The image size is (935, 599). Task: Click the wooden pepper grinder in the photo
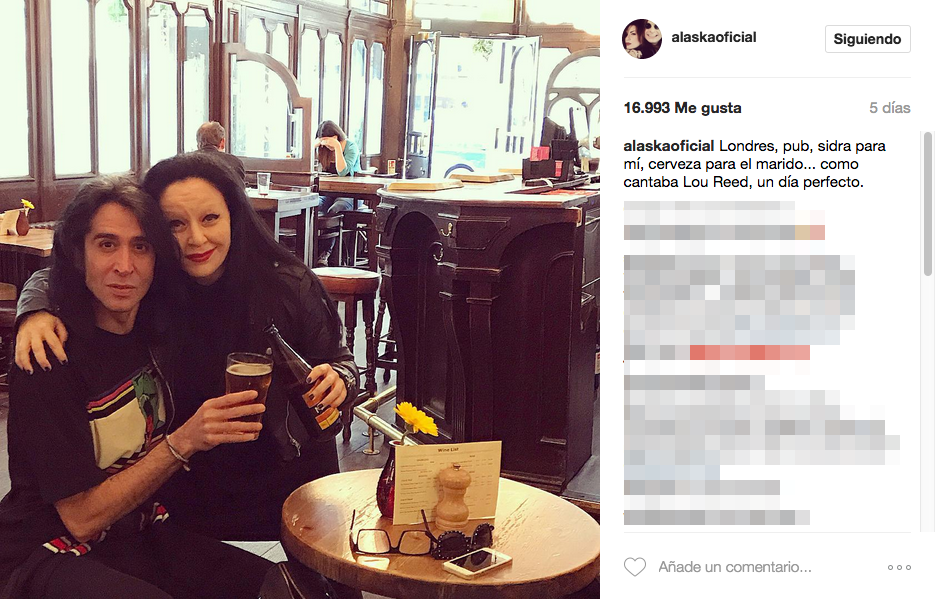coord(453,496)
